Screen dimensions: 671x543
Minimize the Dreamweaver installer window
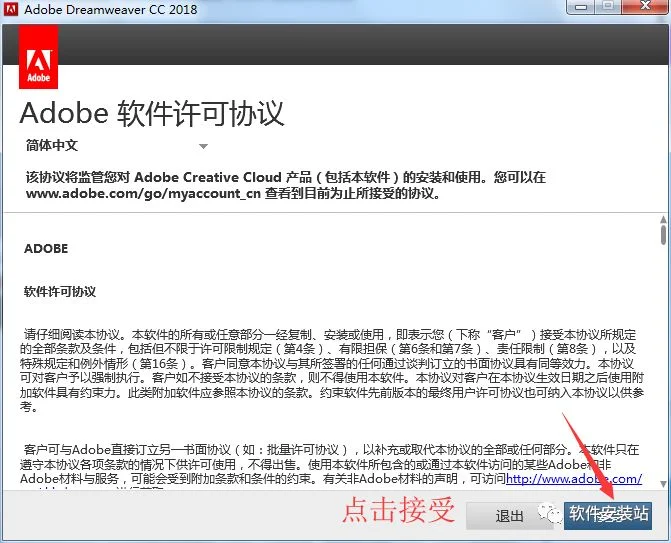(x=581, y=6)
